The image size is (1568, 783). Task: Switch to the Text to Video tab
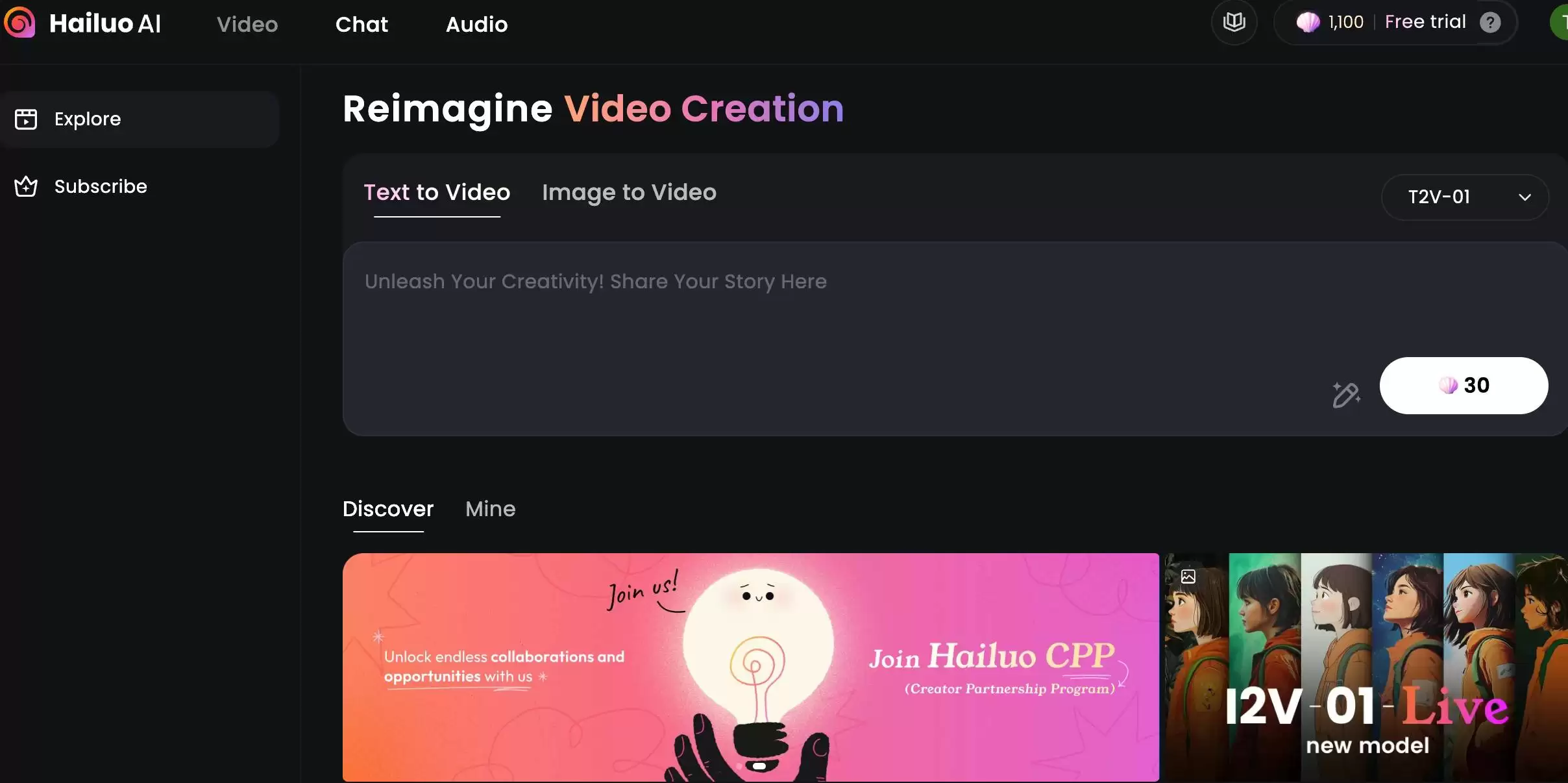coord(437,193)
